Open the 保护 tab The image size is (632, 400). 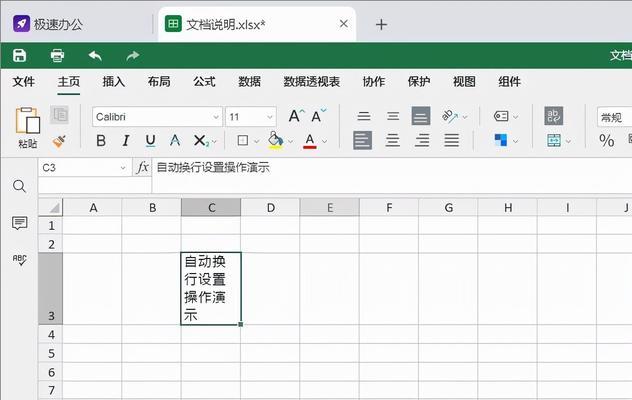[x=419, y=82]
